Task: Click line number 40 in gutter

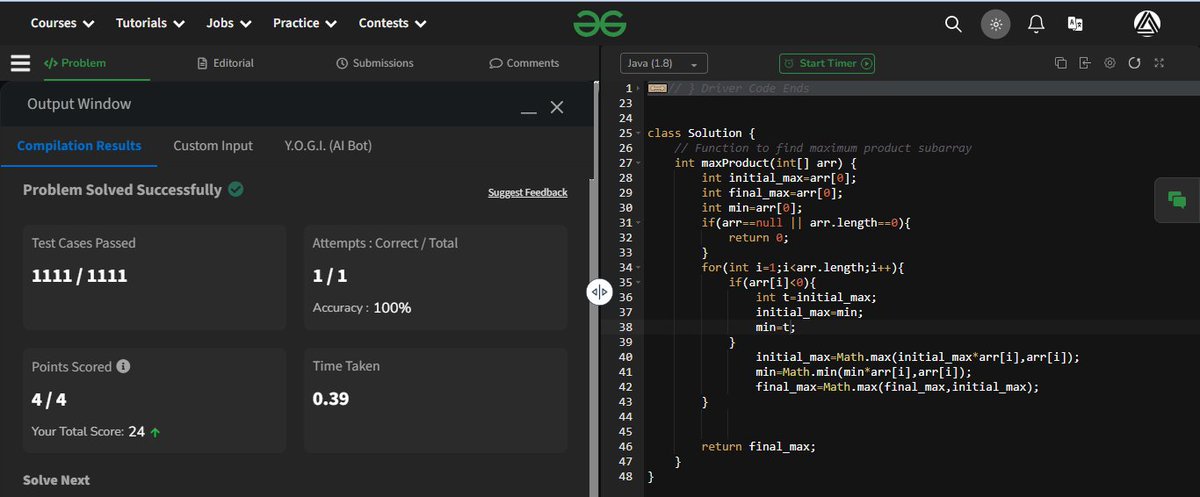Action: 625,357
